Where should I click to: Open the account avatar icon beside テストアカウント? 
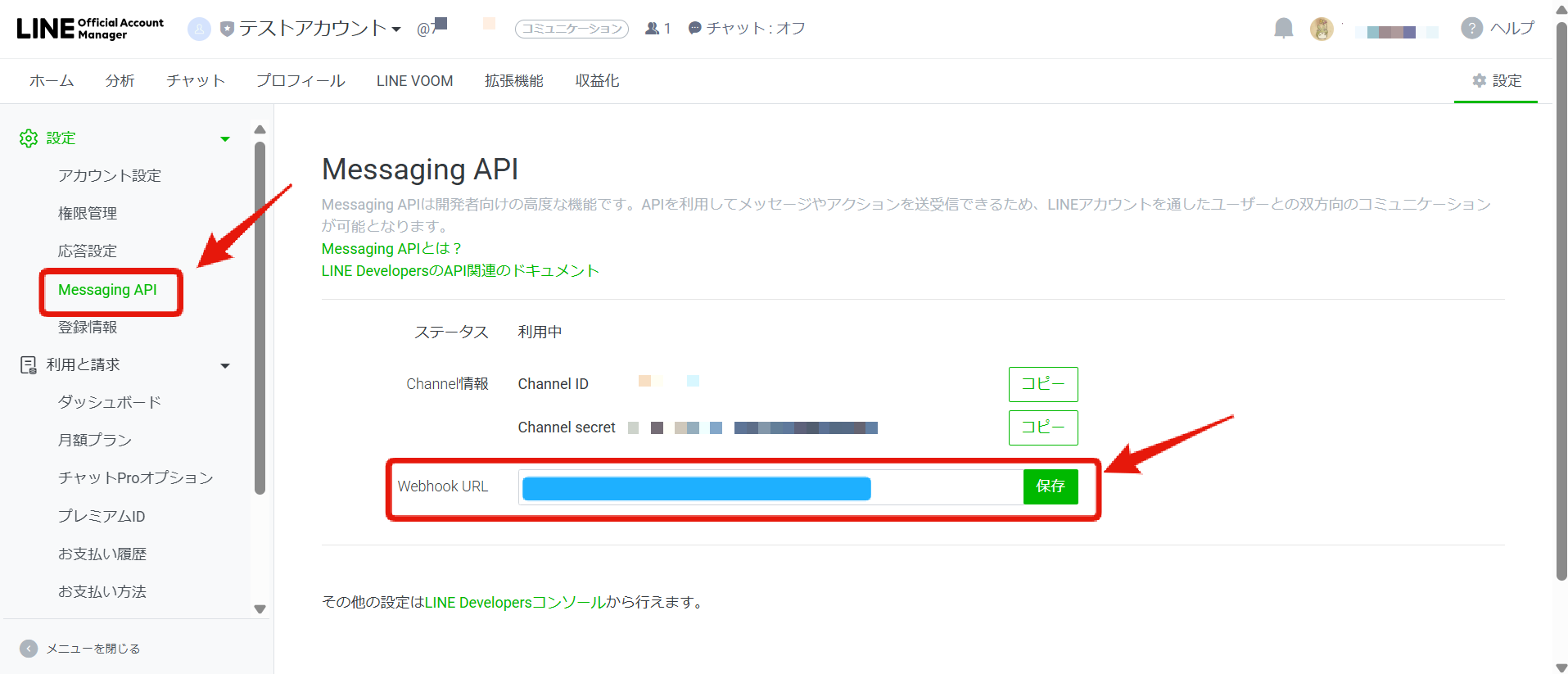pos(199,29)
